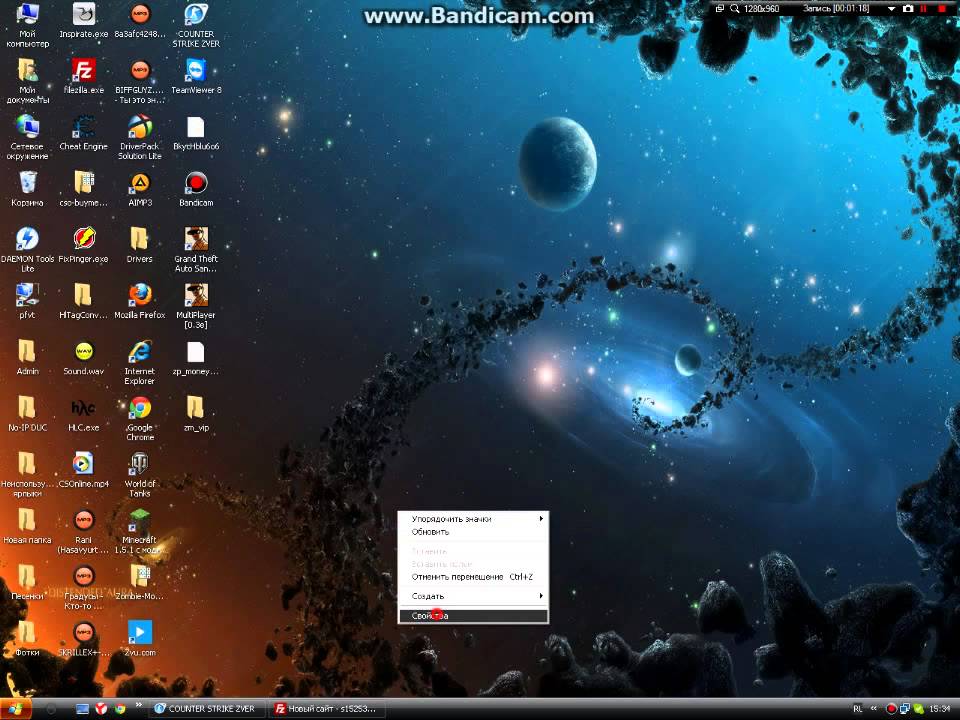Image resolution: width=960 pixels, height=720 pixels.
Task: Click the Google Chrome desktop icon
Action: point(140,418)
